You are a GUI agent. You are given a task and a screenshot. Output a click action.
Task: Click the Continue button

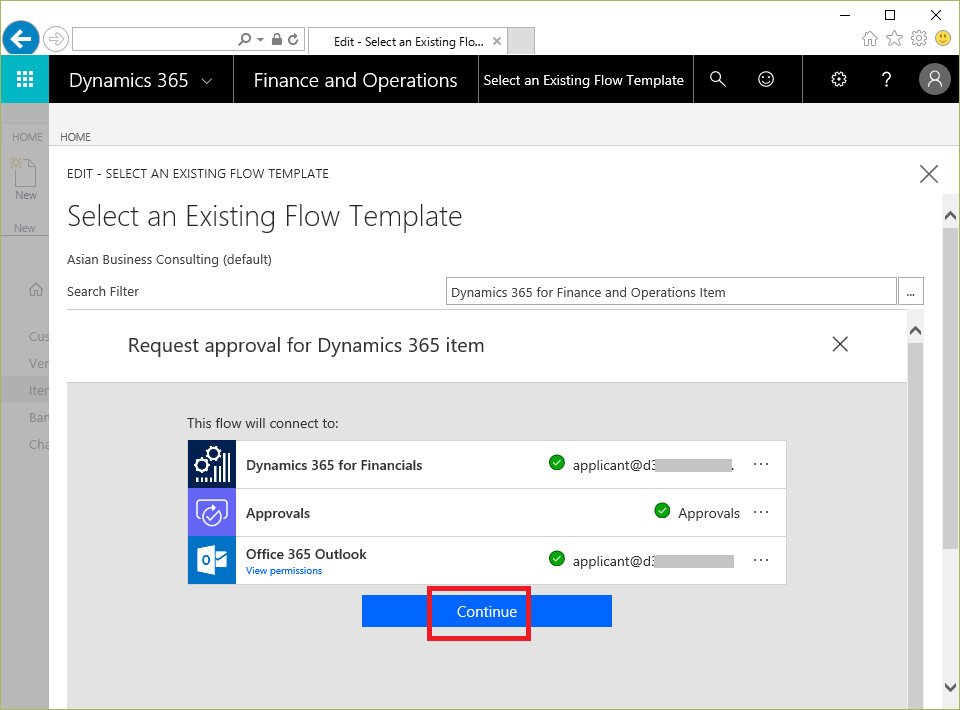pyautogui.click(x=486, y=611)
